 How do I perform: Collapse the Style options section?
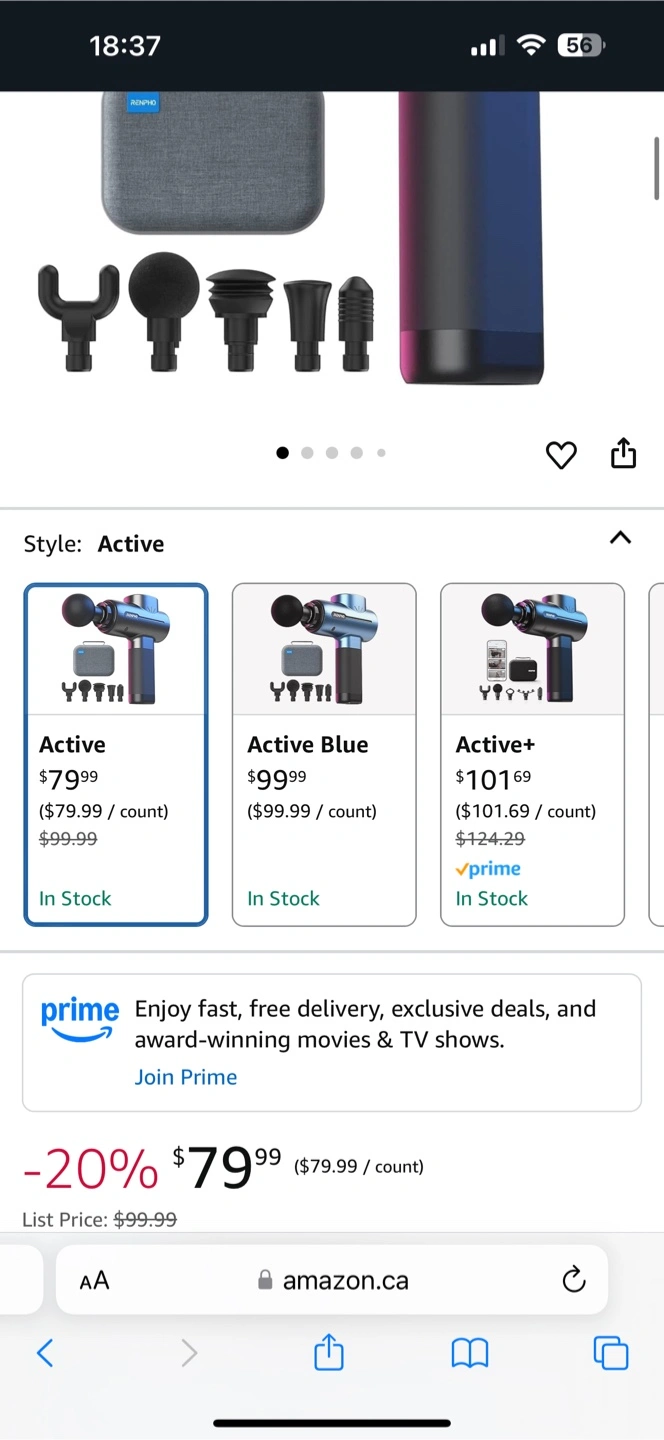[620, 538]
